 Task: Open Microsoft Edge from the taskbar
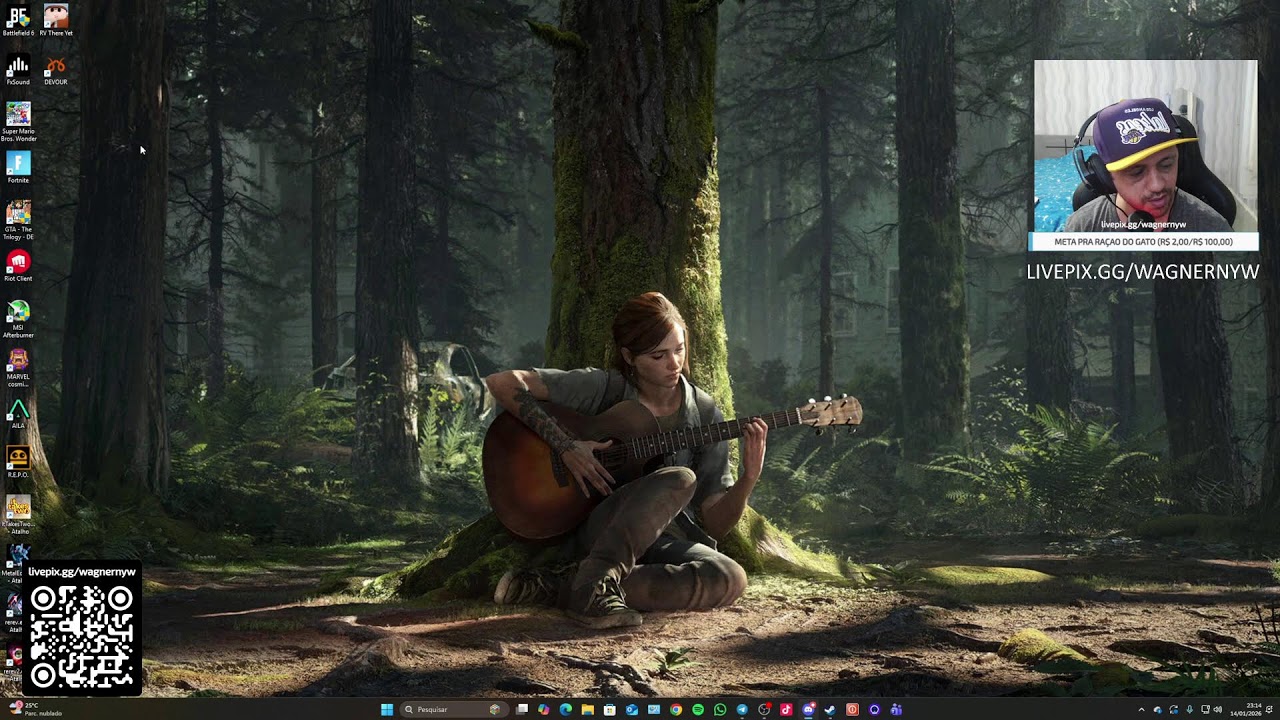click(566, 710)
